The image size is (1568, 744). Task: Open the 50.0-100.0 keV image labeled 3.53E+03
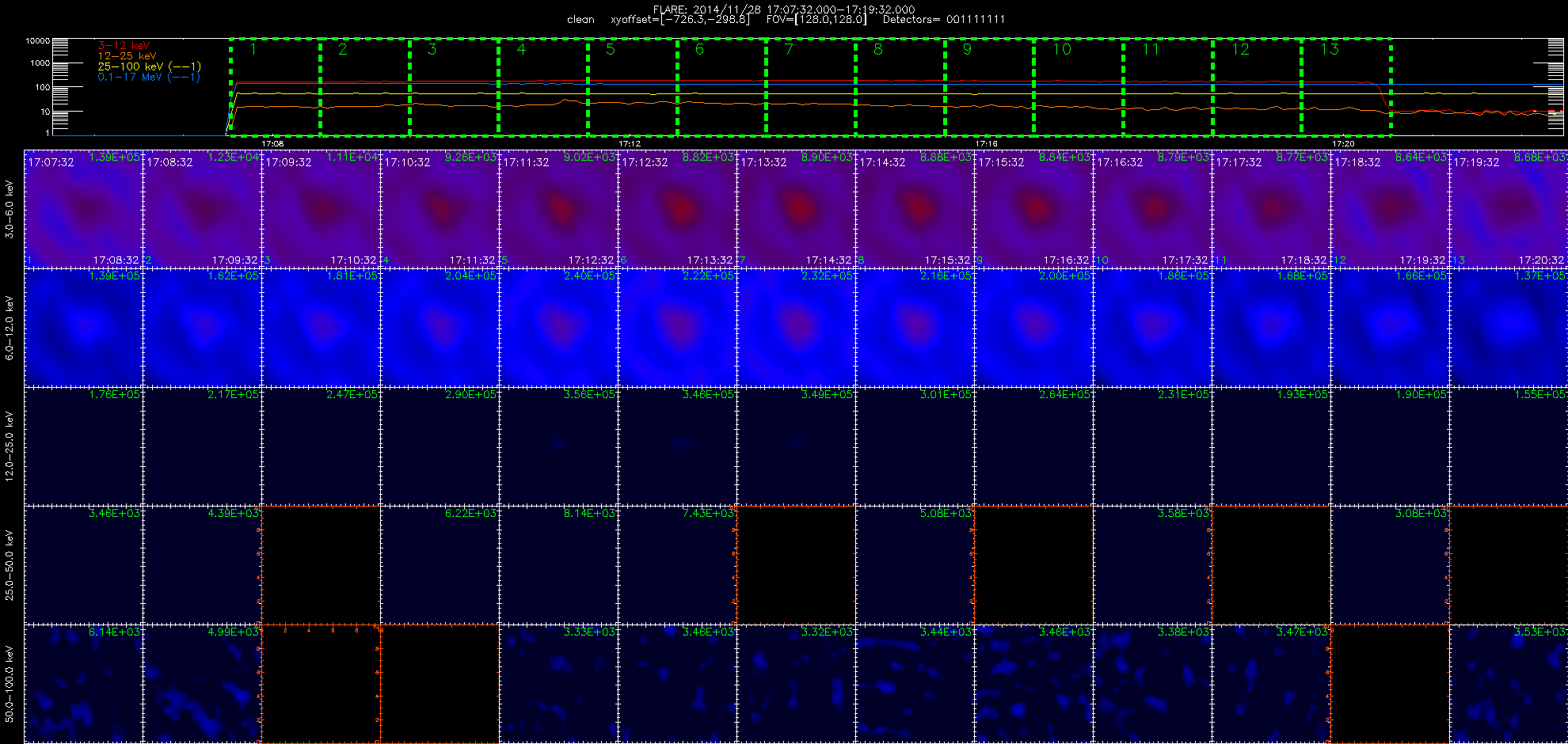point(1509,684)
